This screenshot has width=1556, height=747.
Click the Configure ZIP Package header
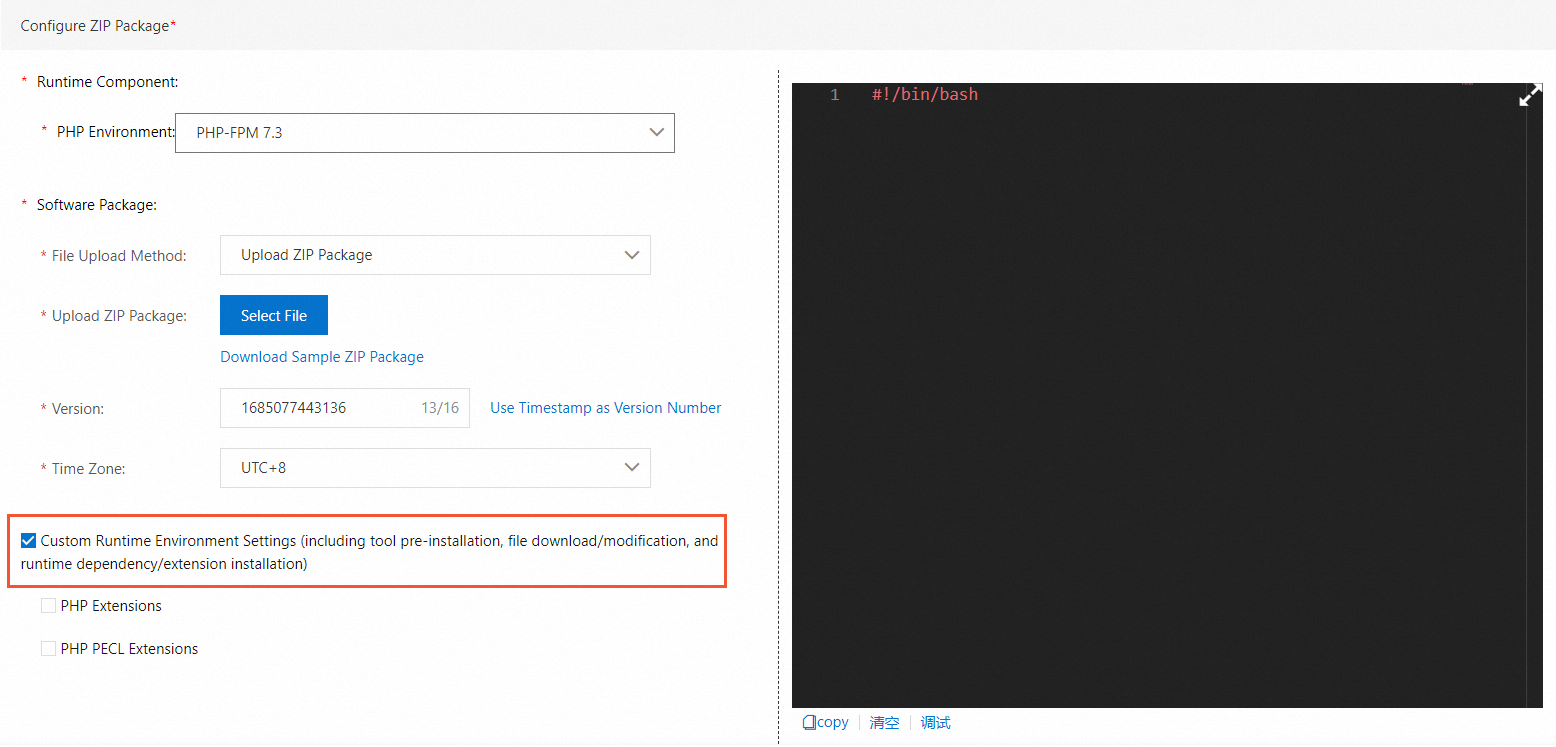[95, 25]
